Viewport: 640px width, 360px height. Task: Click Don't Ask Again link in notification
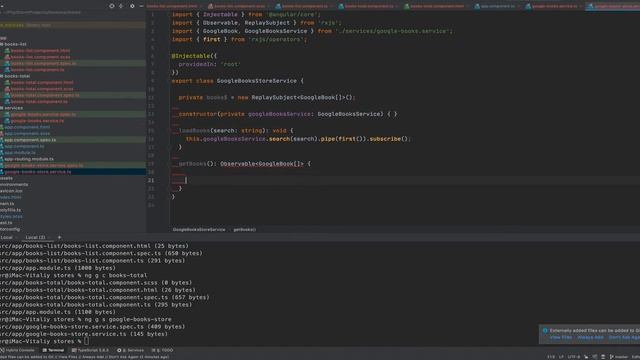point(624,338)
